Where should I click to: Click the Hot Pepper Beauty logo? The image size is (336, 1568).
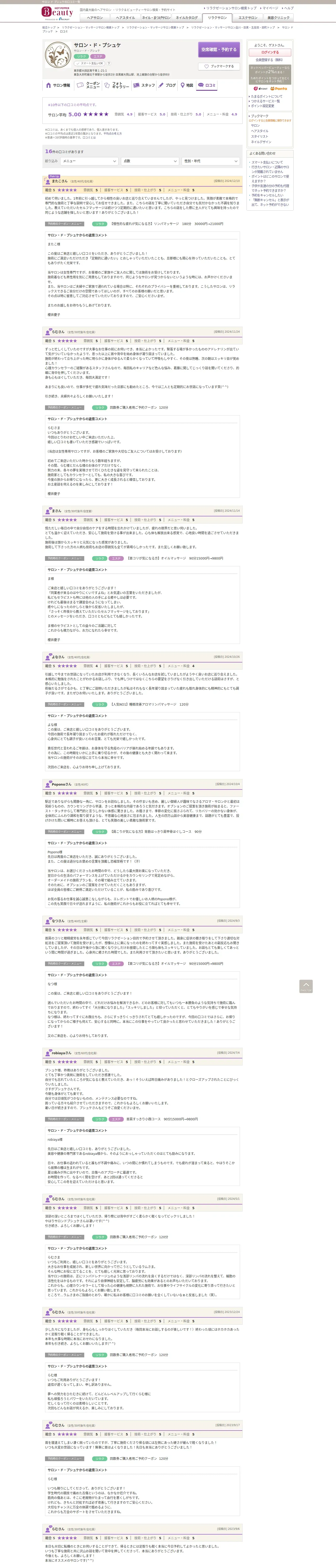coord(58,13)
